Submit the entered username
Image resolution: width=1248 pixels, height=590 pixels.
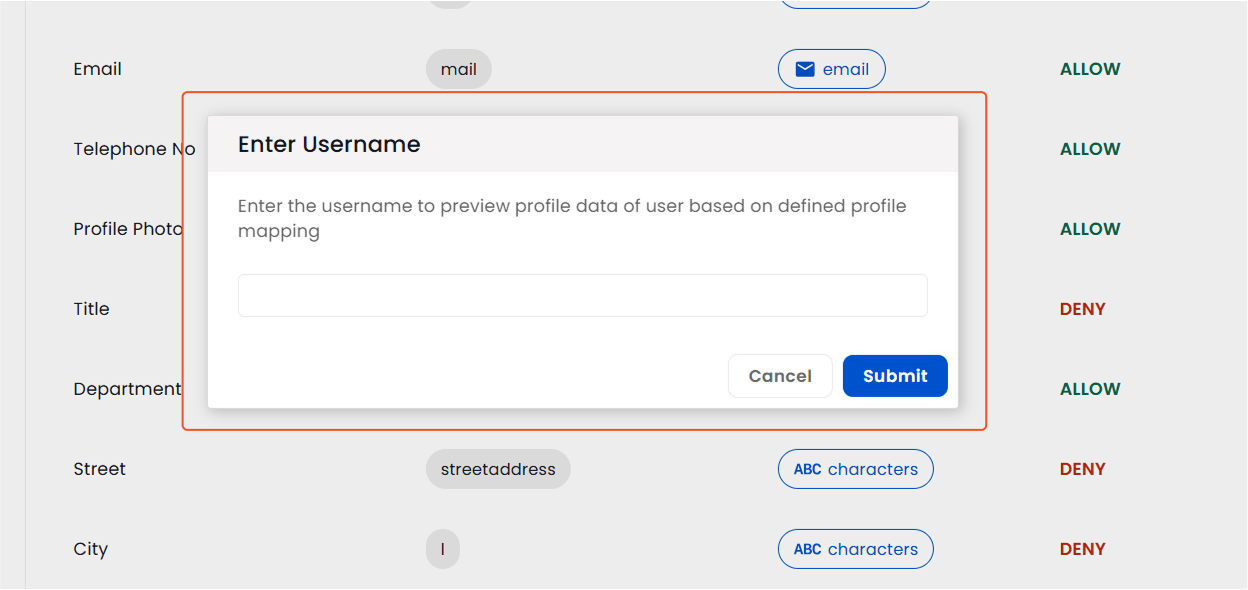pyautogui.click(x=894, y=375)
